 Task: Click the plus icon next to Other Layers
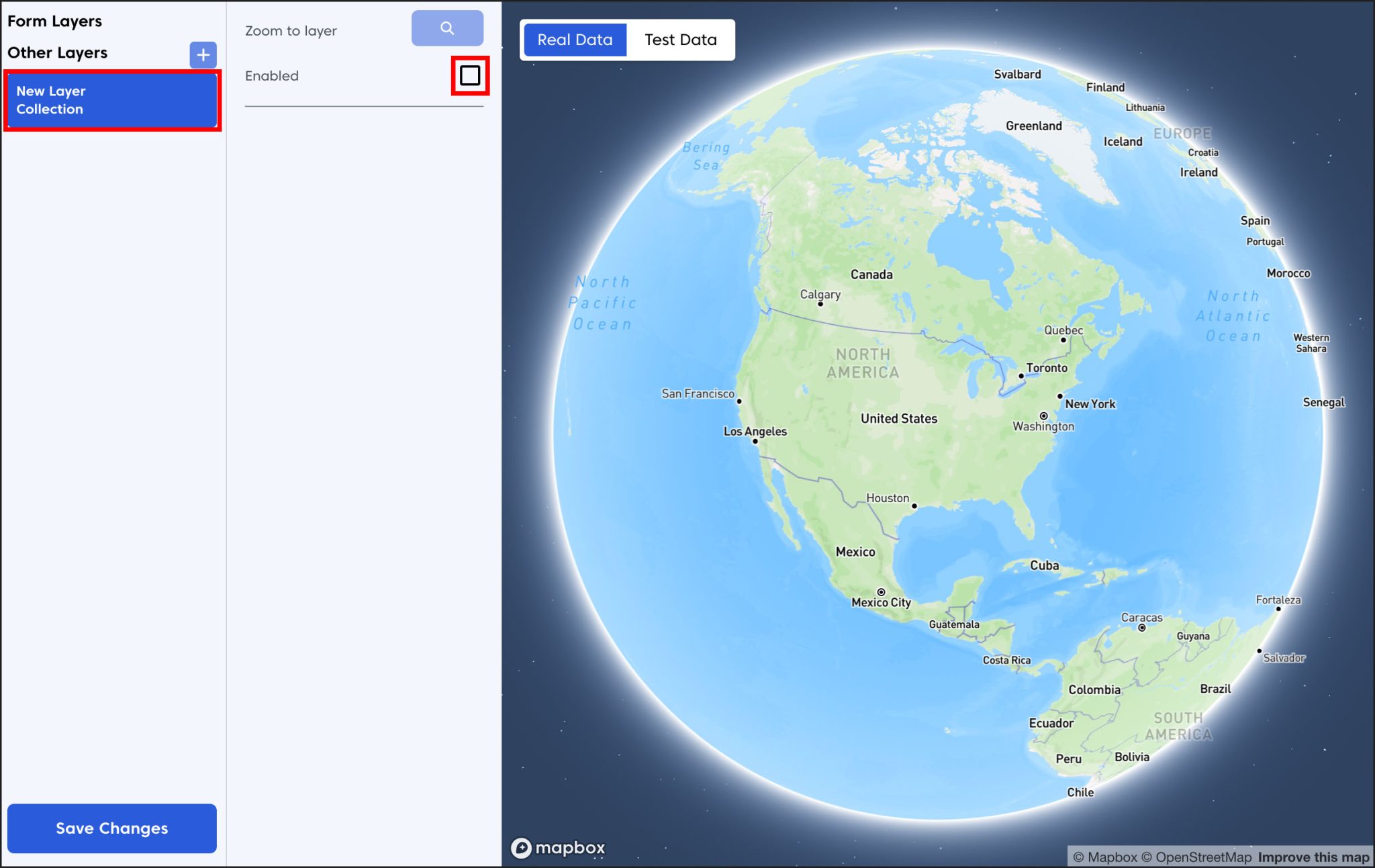tap(202, 54)
